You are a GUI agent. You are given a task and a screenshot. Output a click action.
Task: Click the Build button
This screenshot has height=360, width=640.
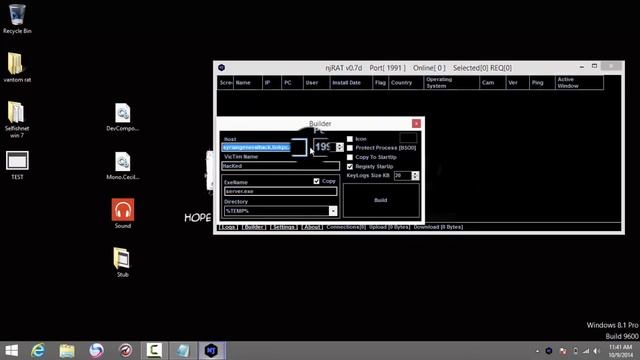click(381, 200)
